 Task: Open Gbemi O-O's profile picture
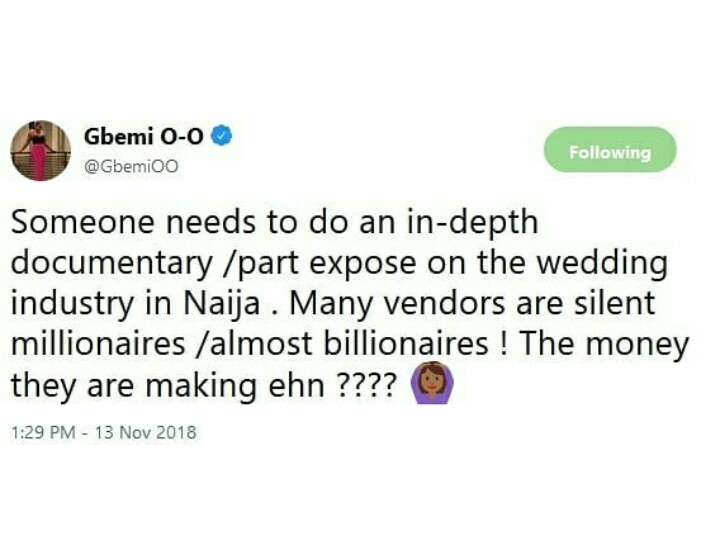41,151
